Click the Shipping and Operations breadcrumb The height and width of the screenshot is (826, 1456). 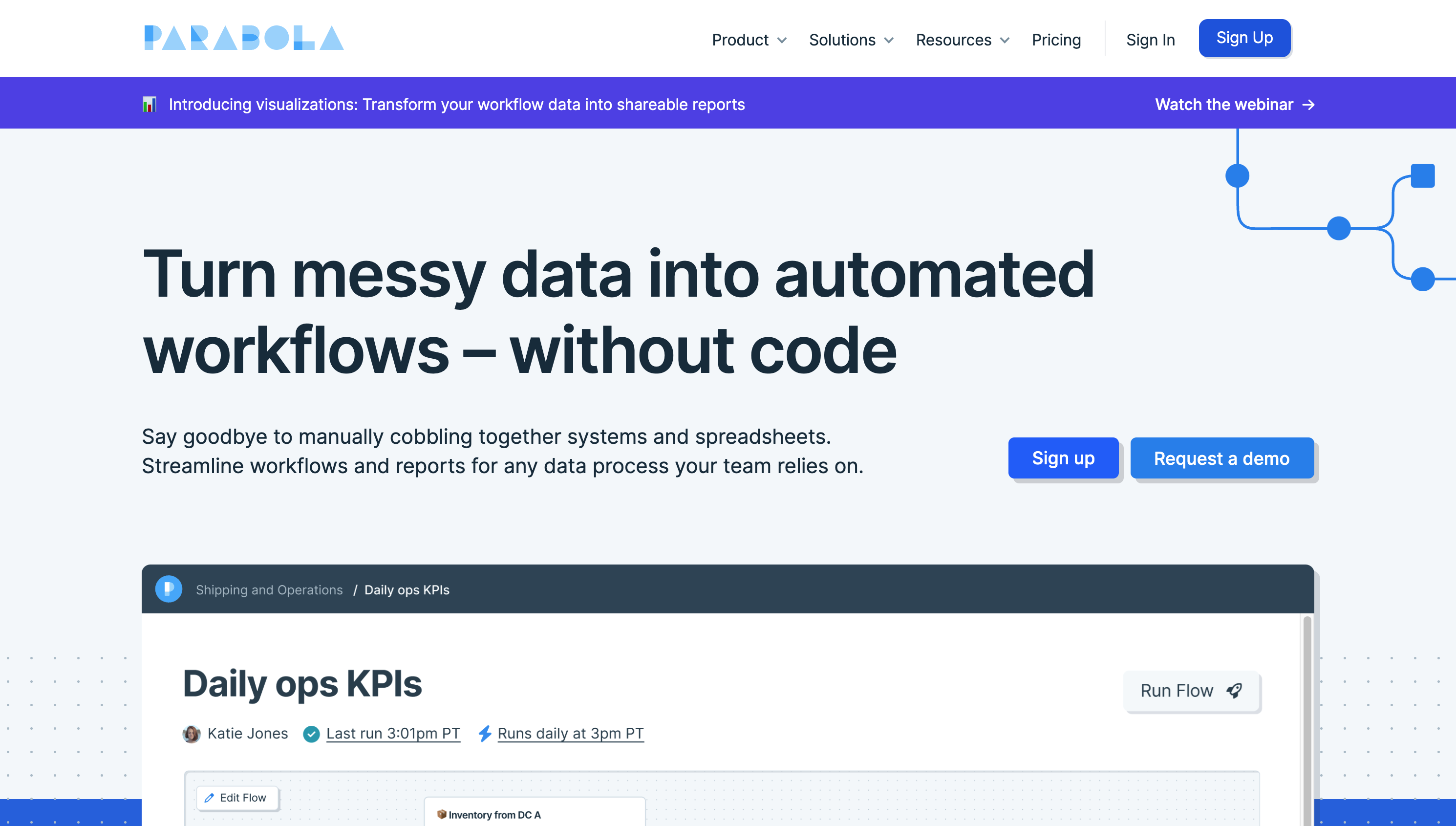coord(270,590)
